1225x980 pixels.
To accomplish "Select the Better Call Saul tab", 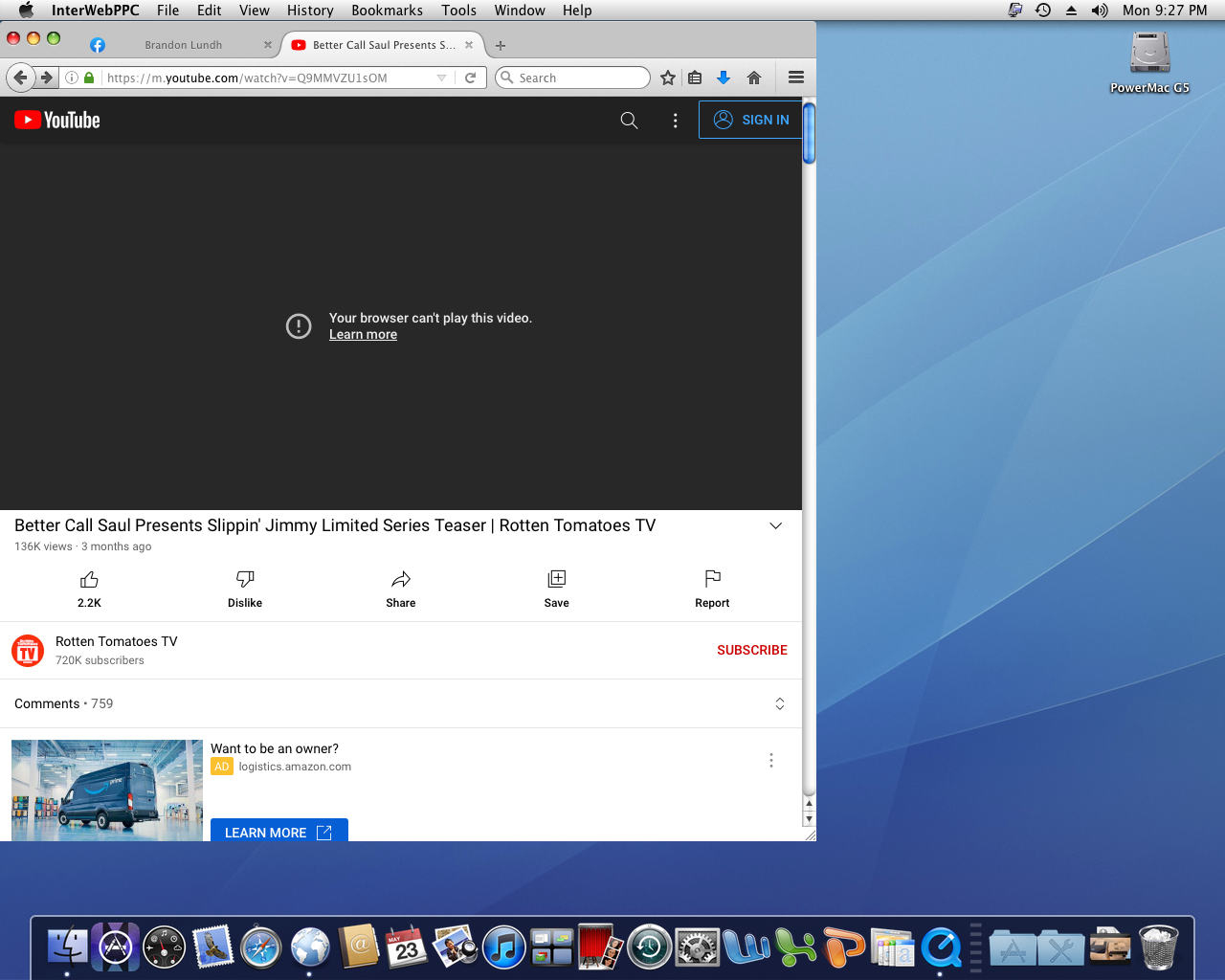I will (x=383, y=45).
